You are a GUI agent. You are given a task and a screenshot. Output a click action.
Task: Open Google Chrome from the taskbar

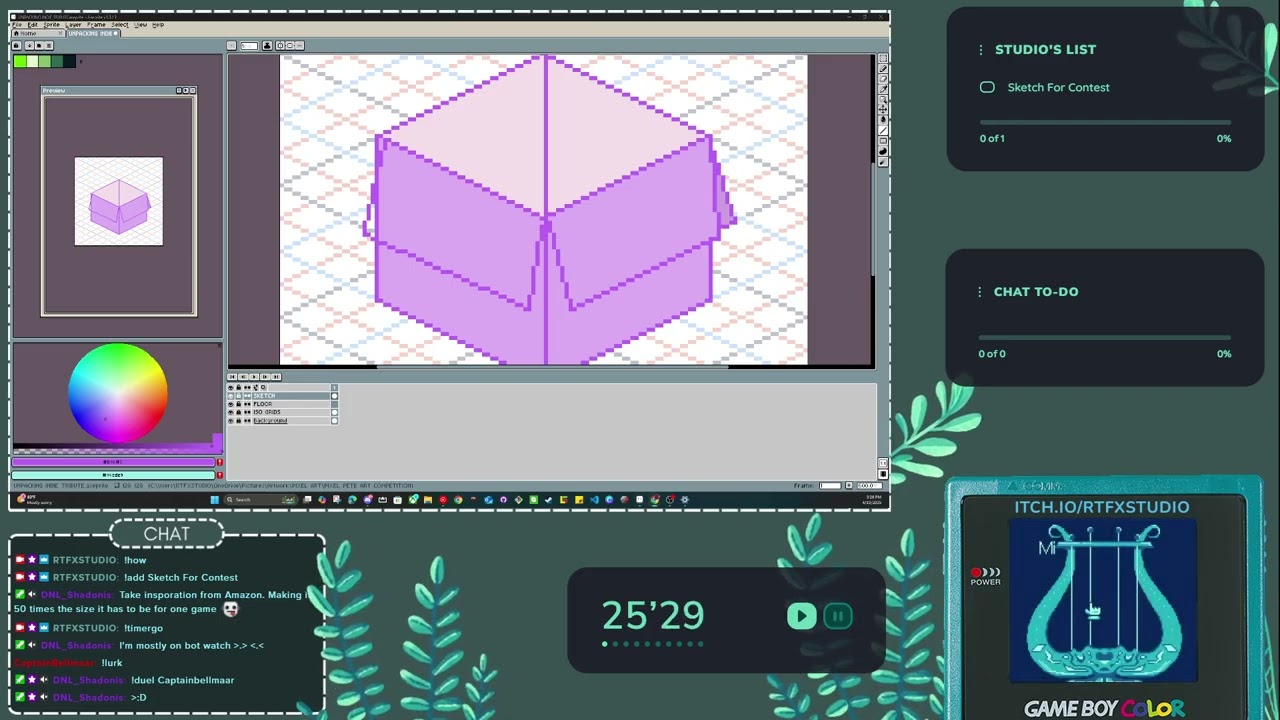tap(458, 499)
